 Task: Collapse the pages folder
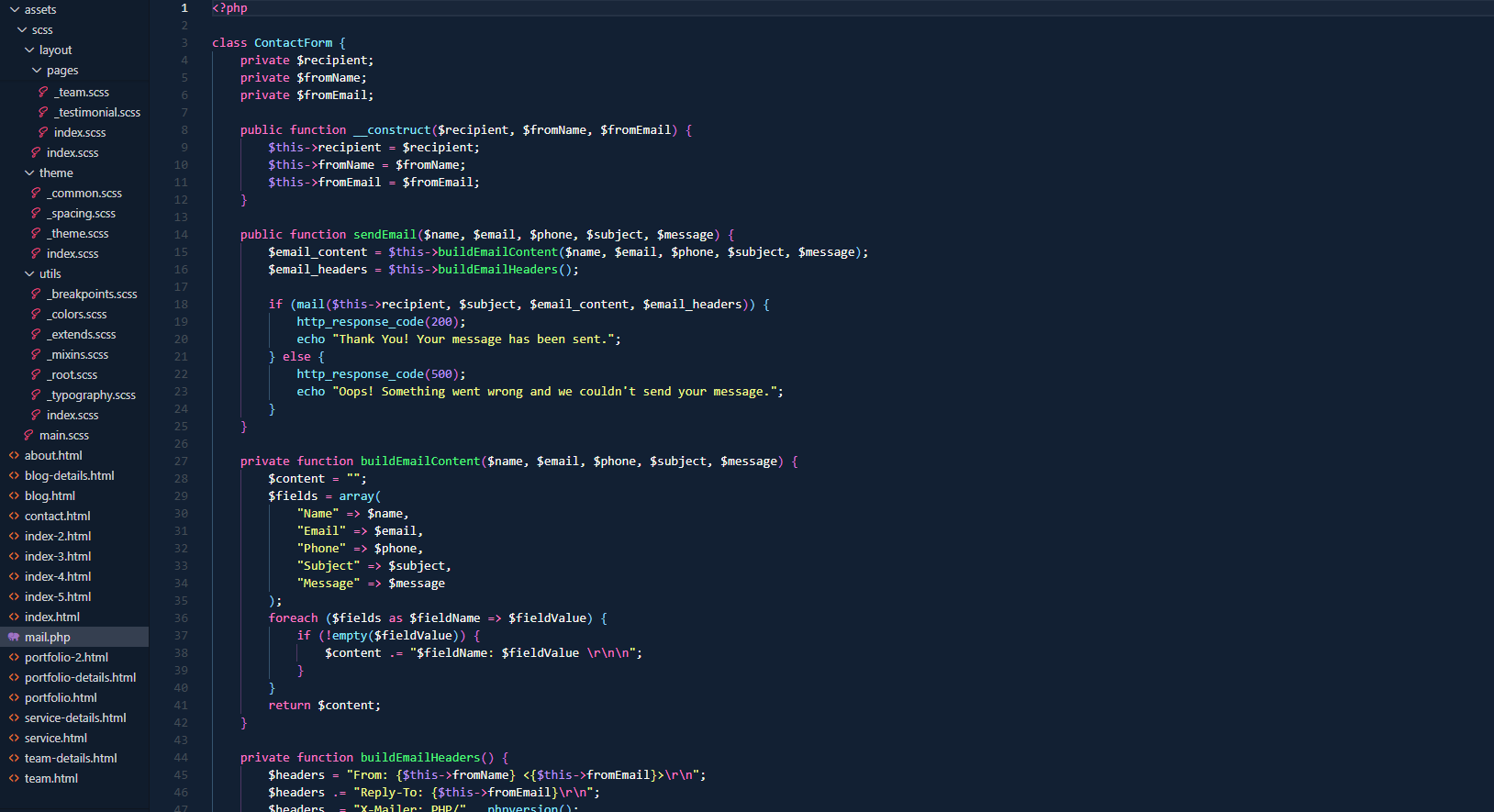point(37,70)
